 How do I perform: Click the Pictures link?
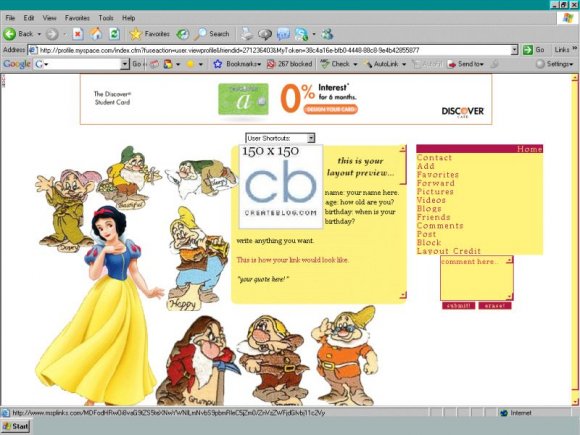click(x=435, y=192)
